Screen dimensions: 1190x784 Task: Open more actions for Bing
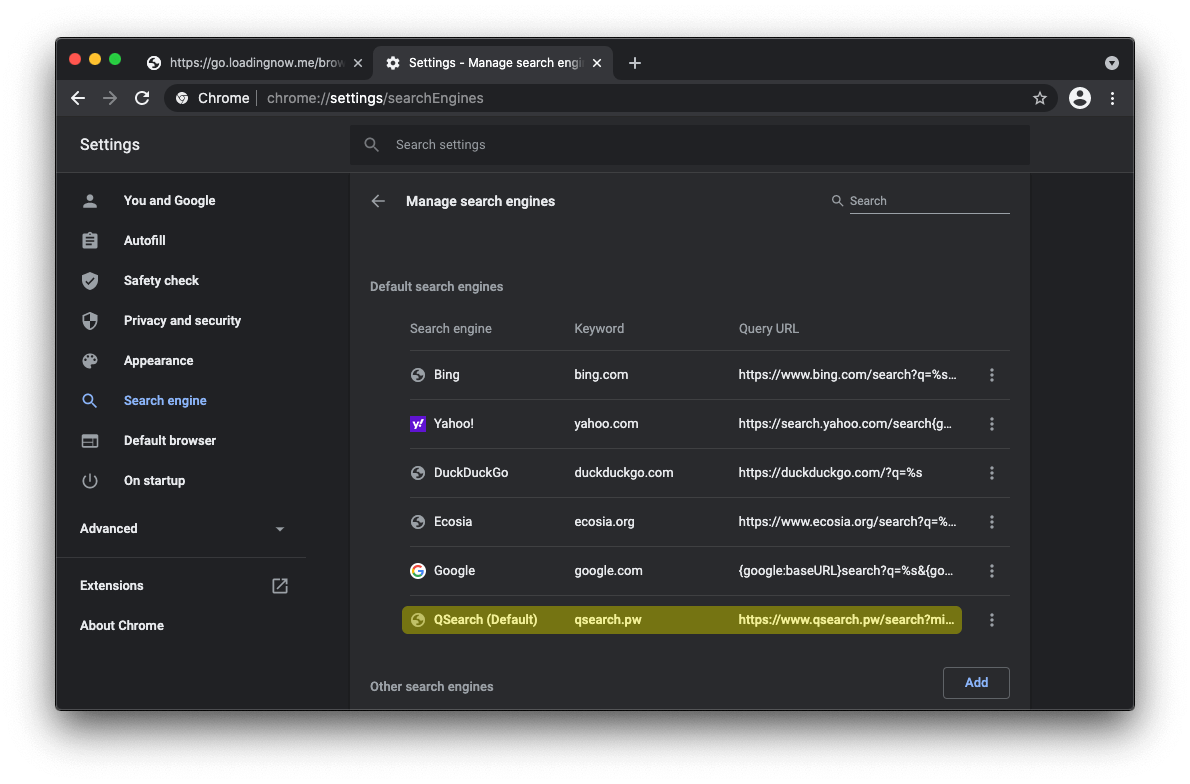(992, 375)
